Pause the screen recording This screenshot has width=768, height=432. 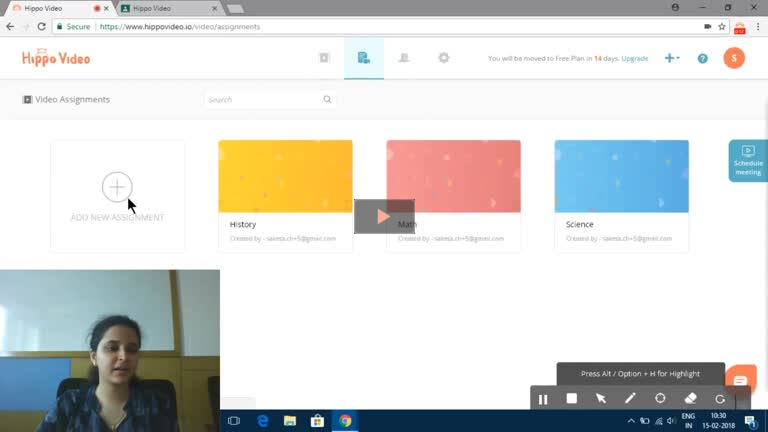pyautogui.click(x=543, y=399)
